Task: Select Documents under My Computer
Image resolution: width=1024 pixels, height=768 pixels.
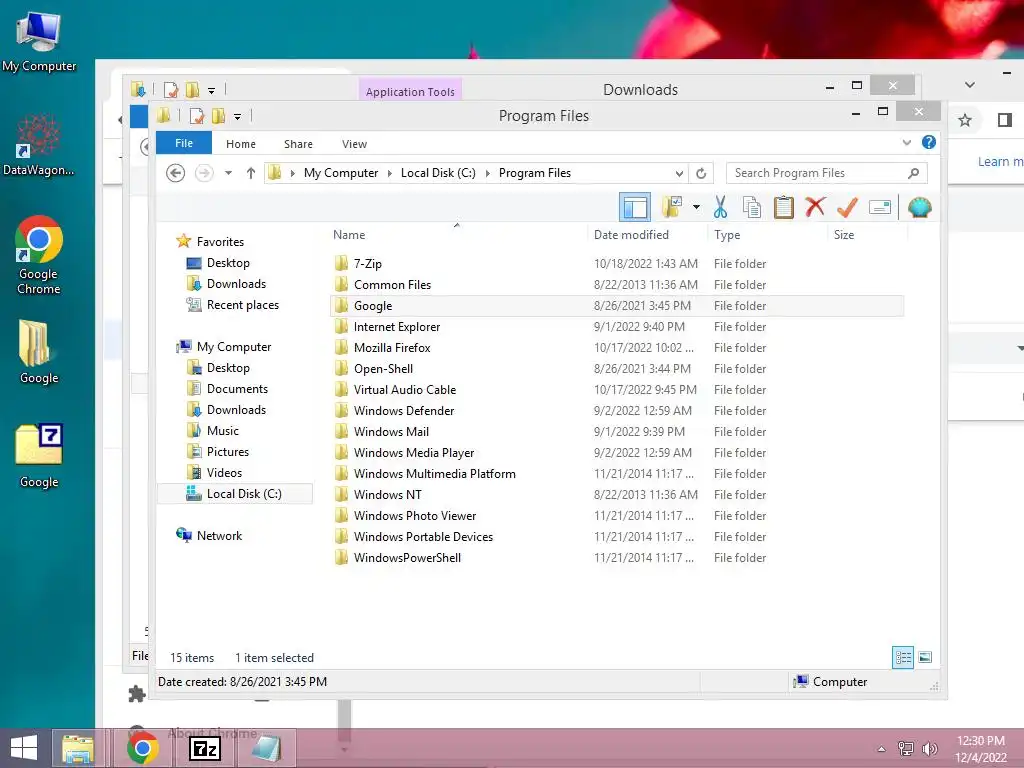Action: point(237,389)
